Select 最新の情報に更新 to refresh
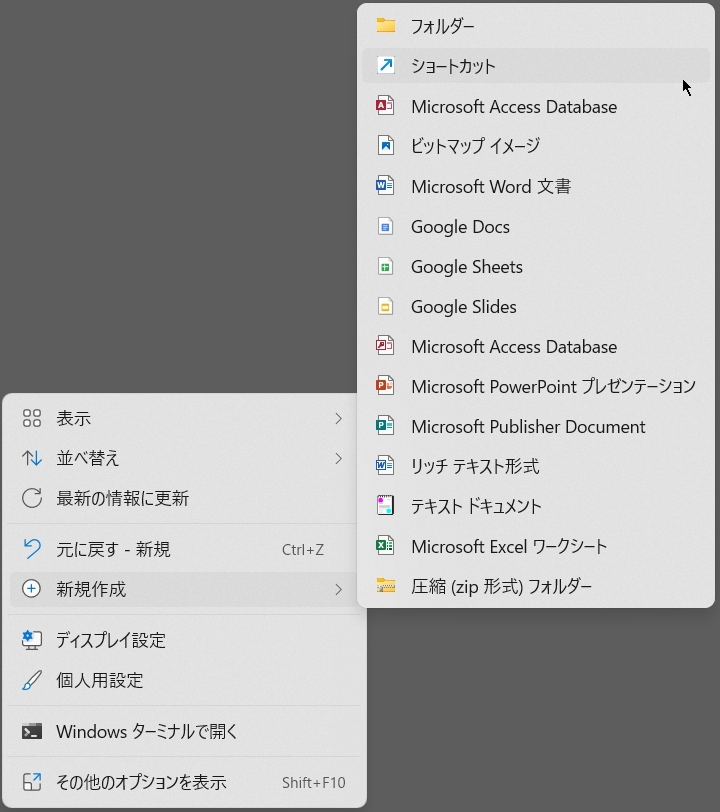Viewport: 720px width, 812px height. coord(122,498)
